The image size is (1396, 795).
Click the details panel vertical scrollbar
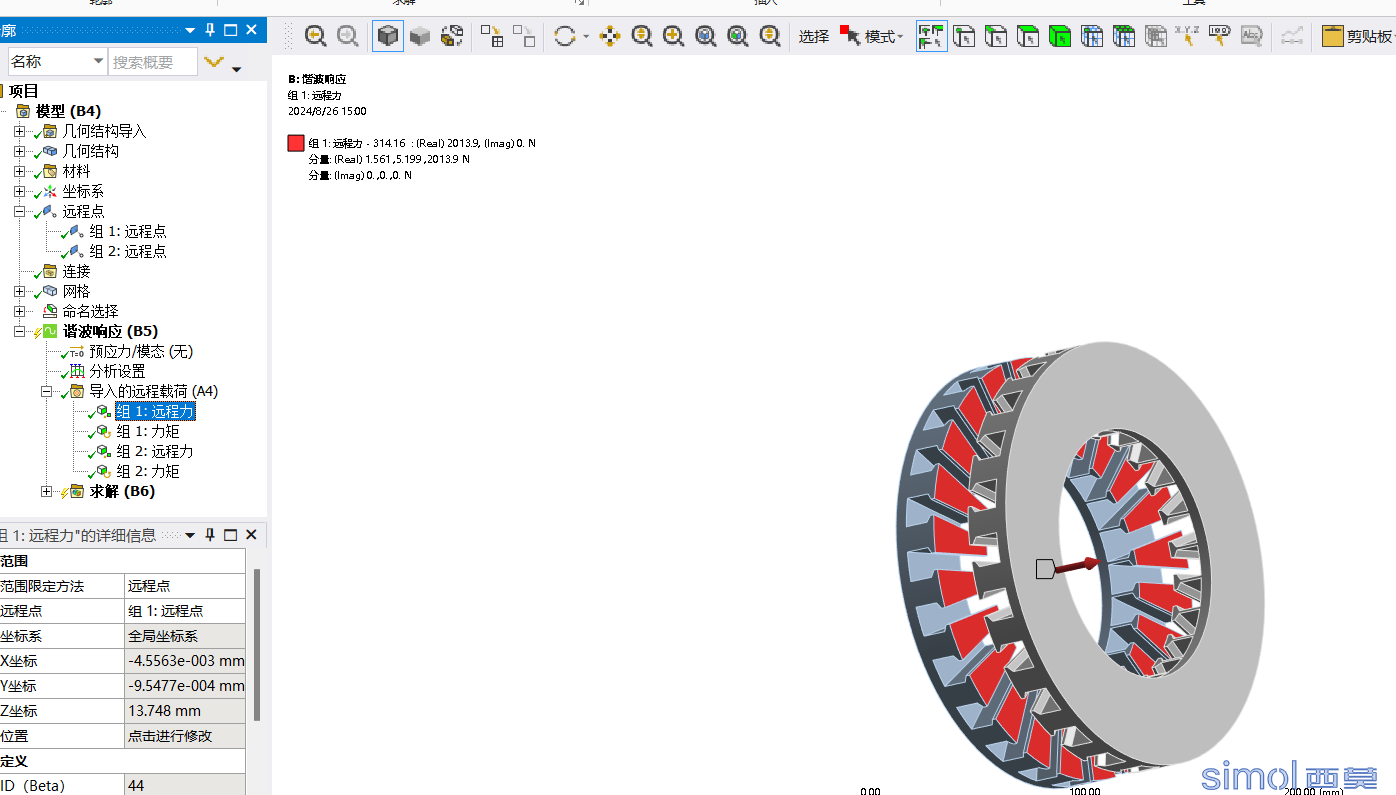click(x=257, y=645)
